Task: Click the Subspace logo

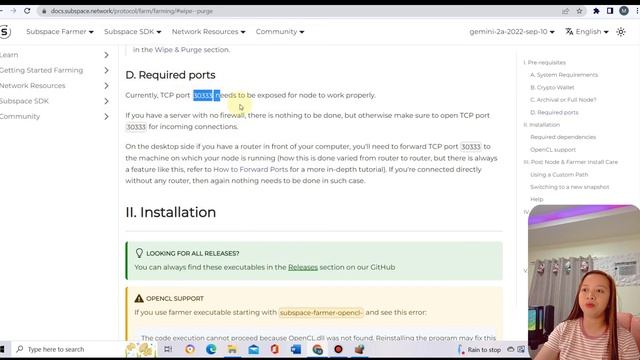Action: pos(5,32)
